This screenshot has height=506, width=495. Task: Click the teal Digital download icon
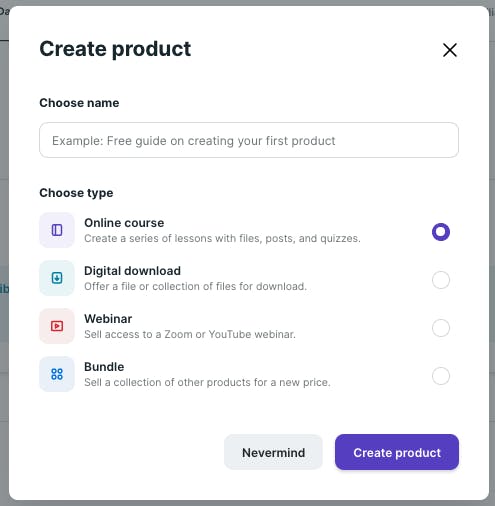pos(57,278)
